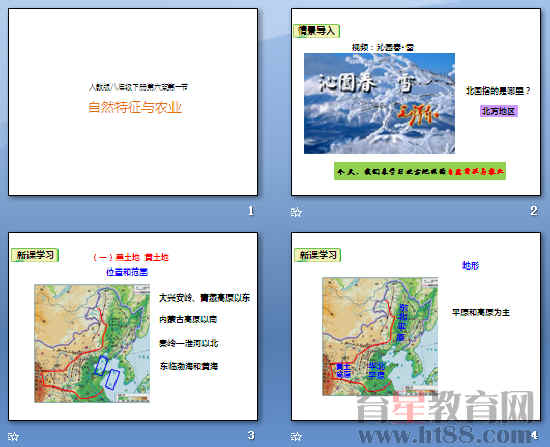
Task: Click the 新课学习 label on slide 4
Action: point(317,255)
